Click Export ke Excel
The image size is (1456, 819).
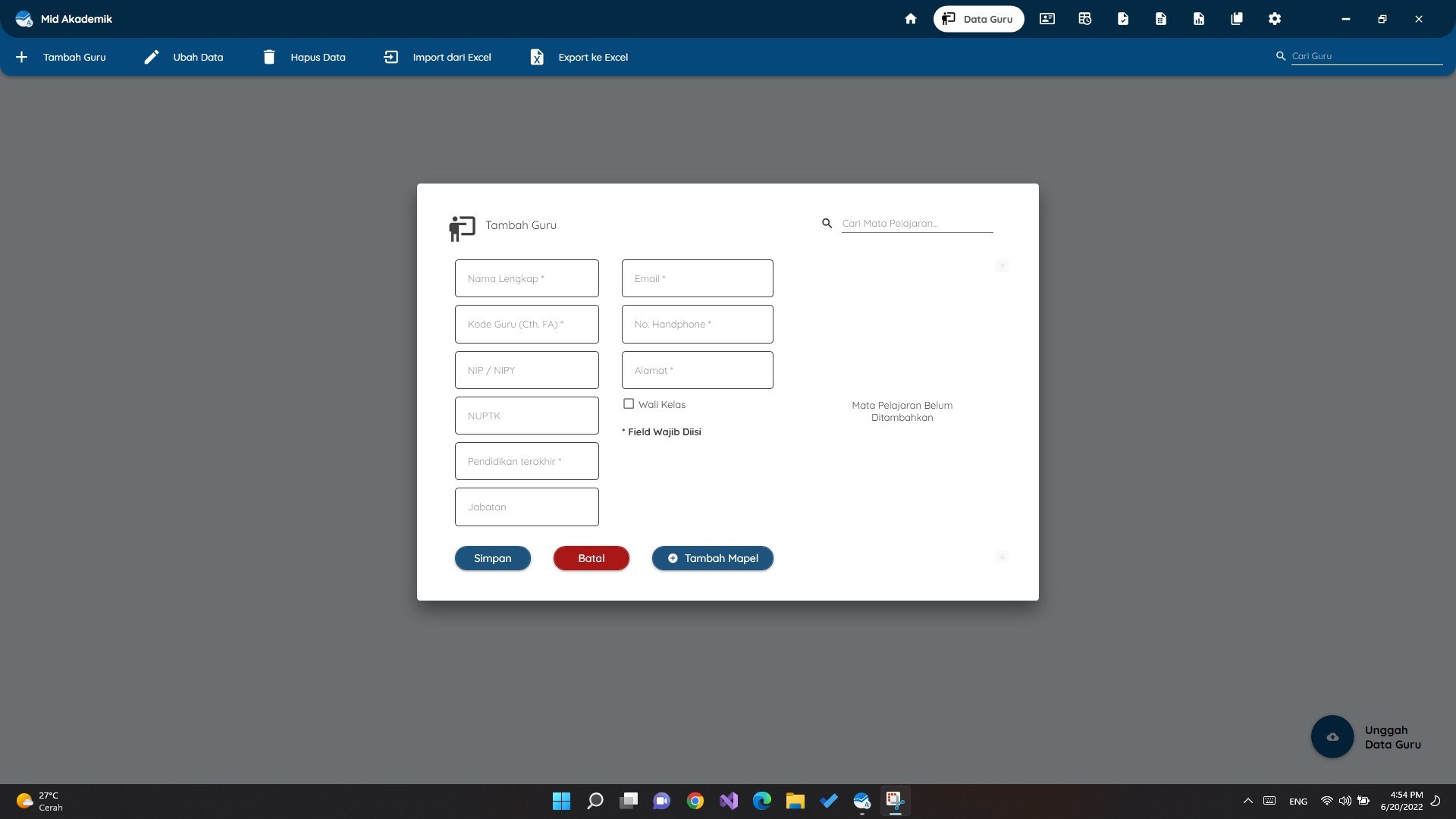click(x=579, y=57)
